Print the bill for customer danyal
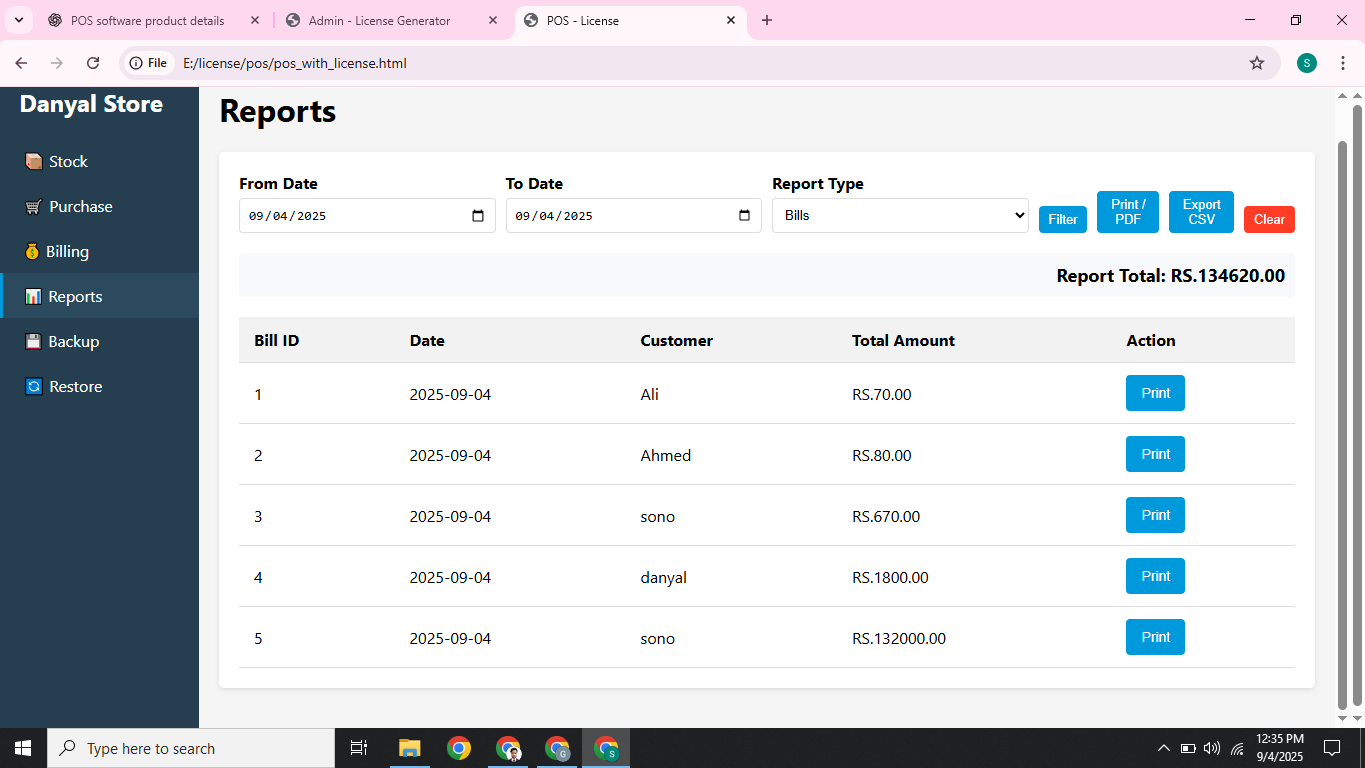1365x768 pixels. coord(1154,576)
